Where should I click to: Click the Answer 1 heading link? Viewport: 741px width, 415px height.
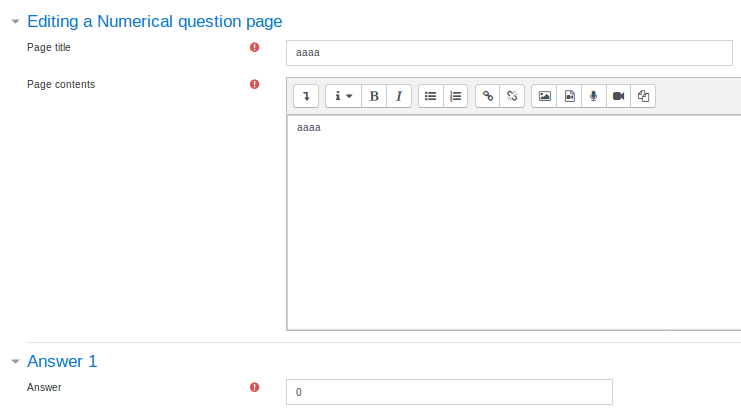pyautogui.click(x=62, y=361)
